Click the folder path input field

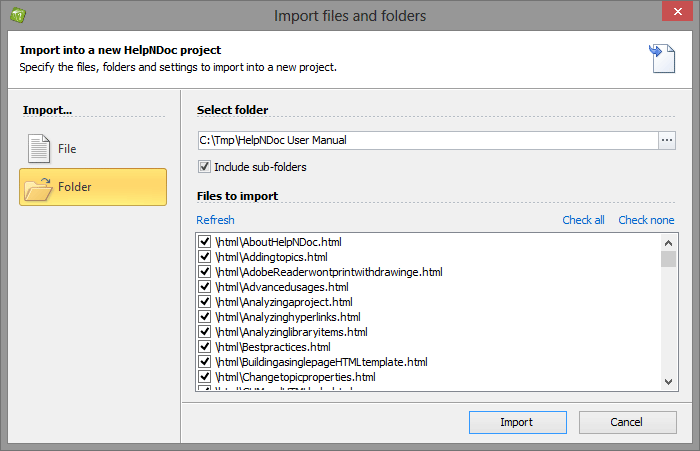click(x=428, y=140)
